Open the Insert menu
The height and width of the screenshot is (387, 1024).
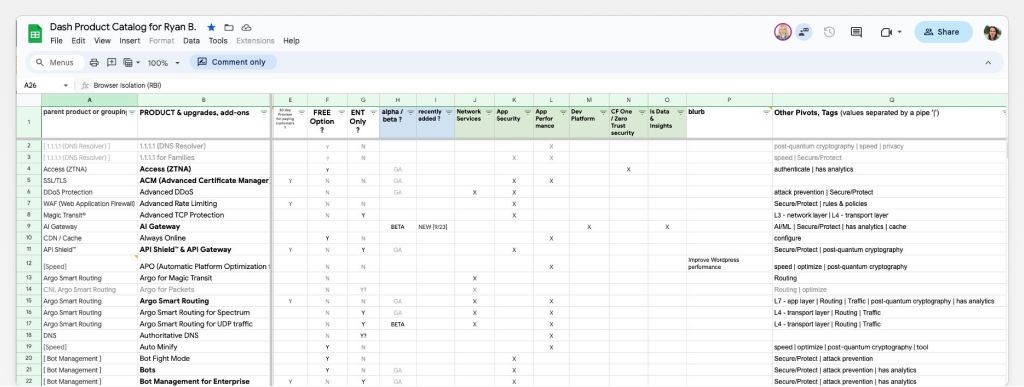pyautogui.click(x=129, y=40)
